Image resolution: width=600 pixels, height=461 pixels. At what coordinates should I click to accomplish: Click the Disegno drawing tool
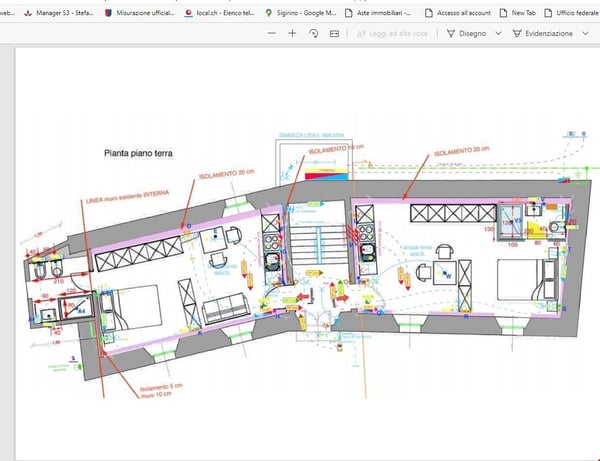click(x=466, y=33)
